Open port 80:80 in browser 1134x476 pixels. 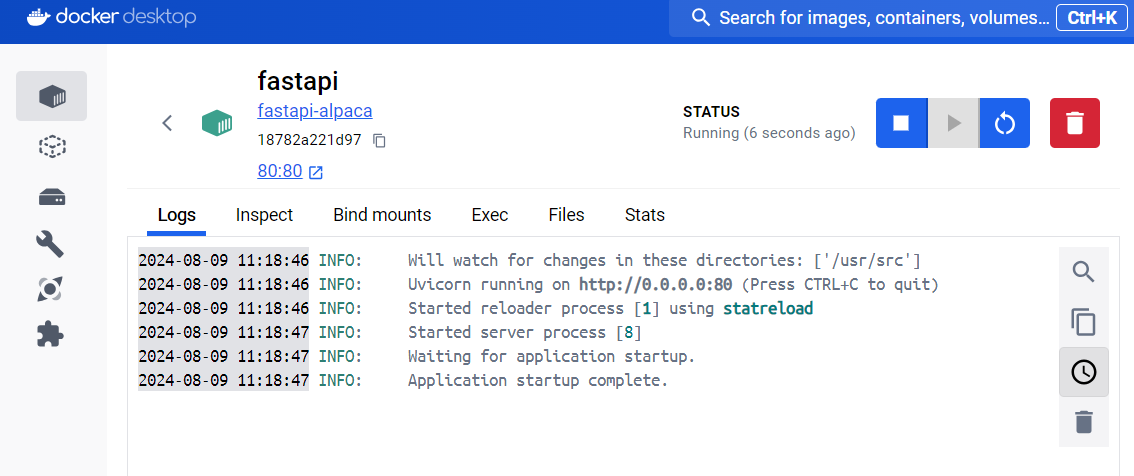tap(290, 171)
